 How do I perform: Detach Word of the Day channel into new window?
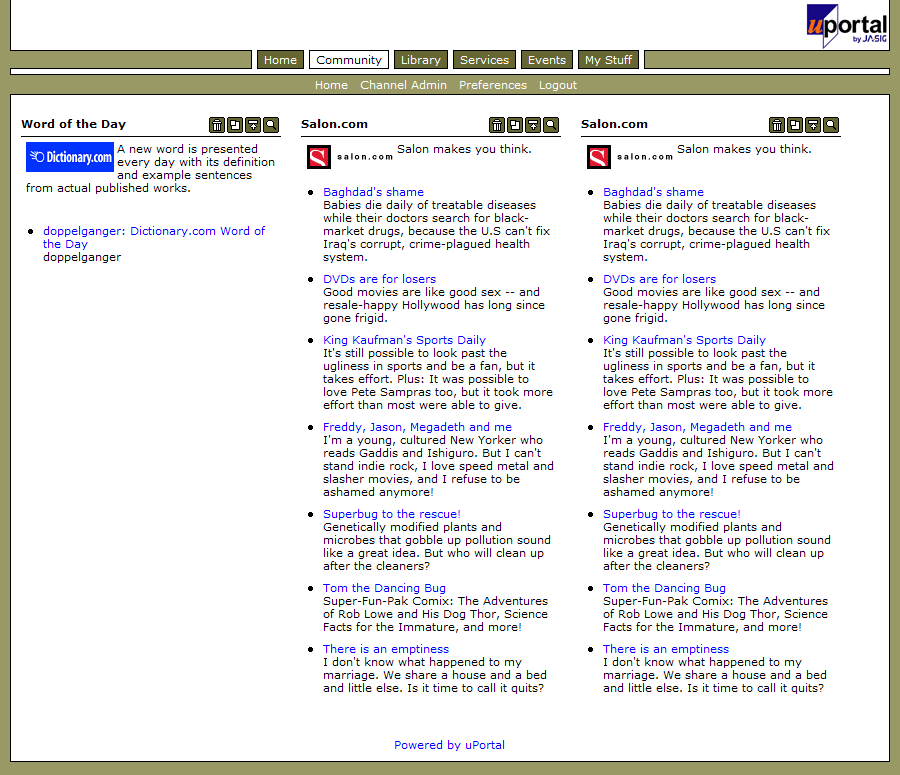235,125
